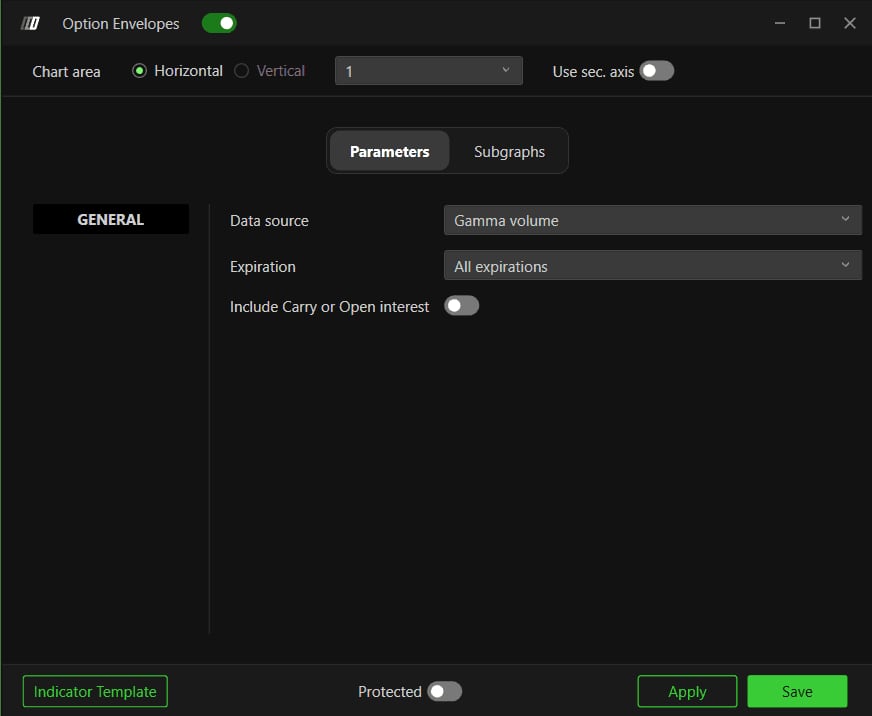
Task: Select the Vertical chart area option
Action: coord(241,71)
